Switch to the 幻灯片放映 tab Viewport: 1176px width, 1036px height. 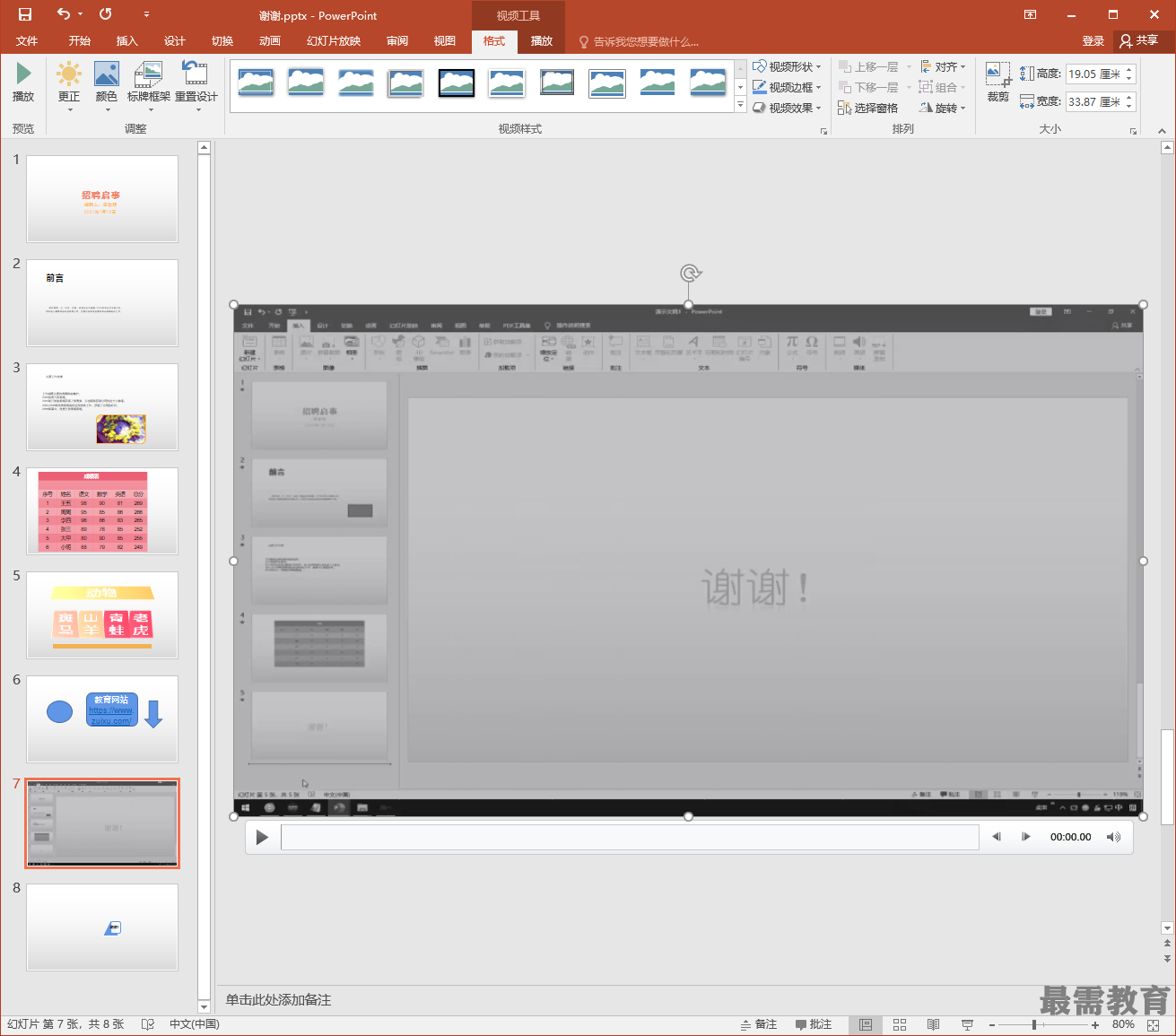[334, 41]
